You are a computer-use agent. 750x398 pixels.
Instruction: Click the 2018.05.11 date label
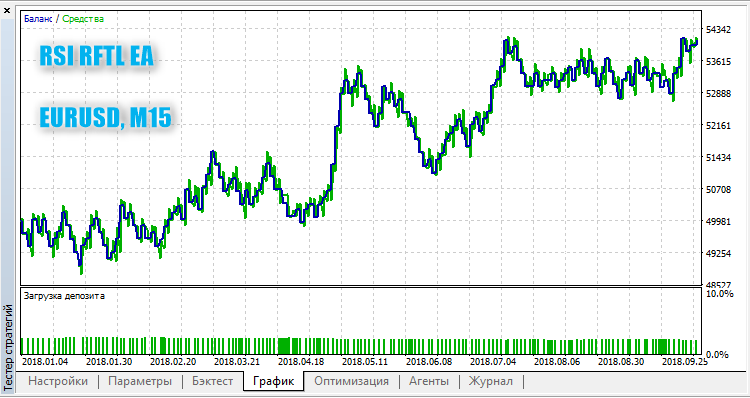(x=365, y=361)
